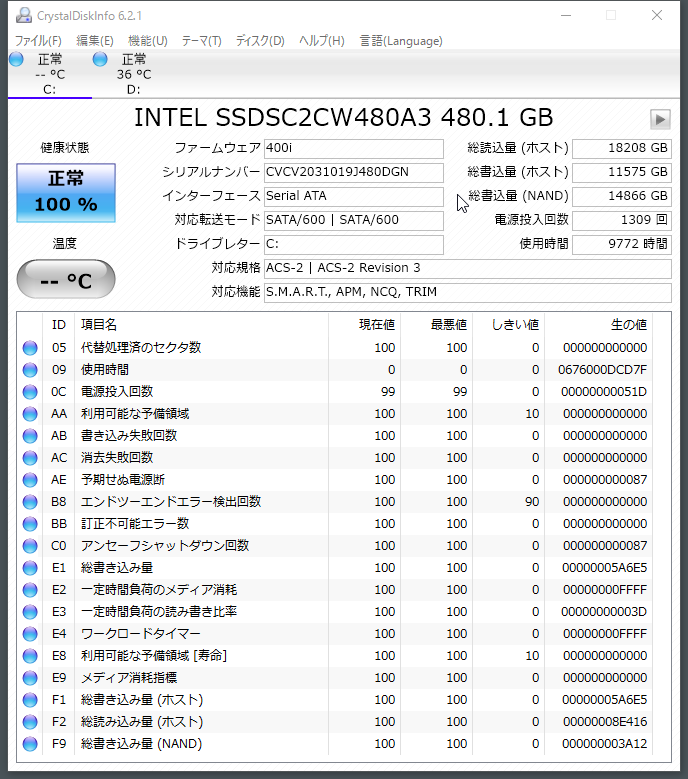This screenshot has width=688, height=779.
Task: Click the power on hours 9772 時間
Action: (x=621, y=244)
